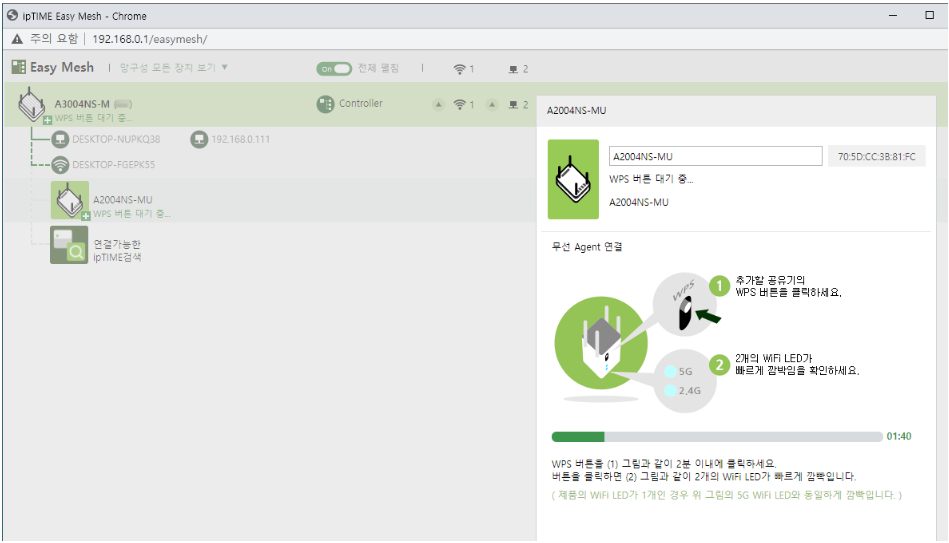Click the Easy Mesh logo icon
The image size is (949, 543).
point(19,67)
